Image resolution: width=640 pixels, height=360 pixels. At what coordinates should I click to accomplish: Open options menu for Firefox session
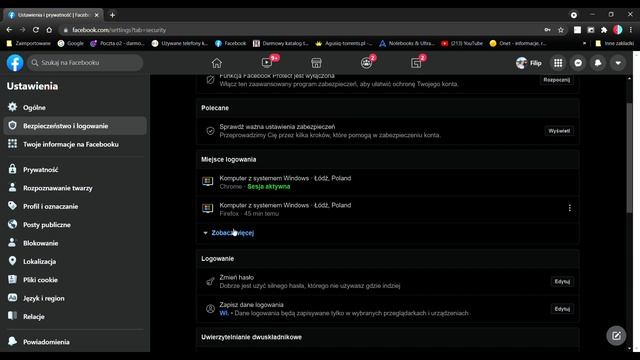(x=569, y=208)
